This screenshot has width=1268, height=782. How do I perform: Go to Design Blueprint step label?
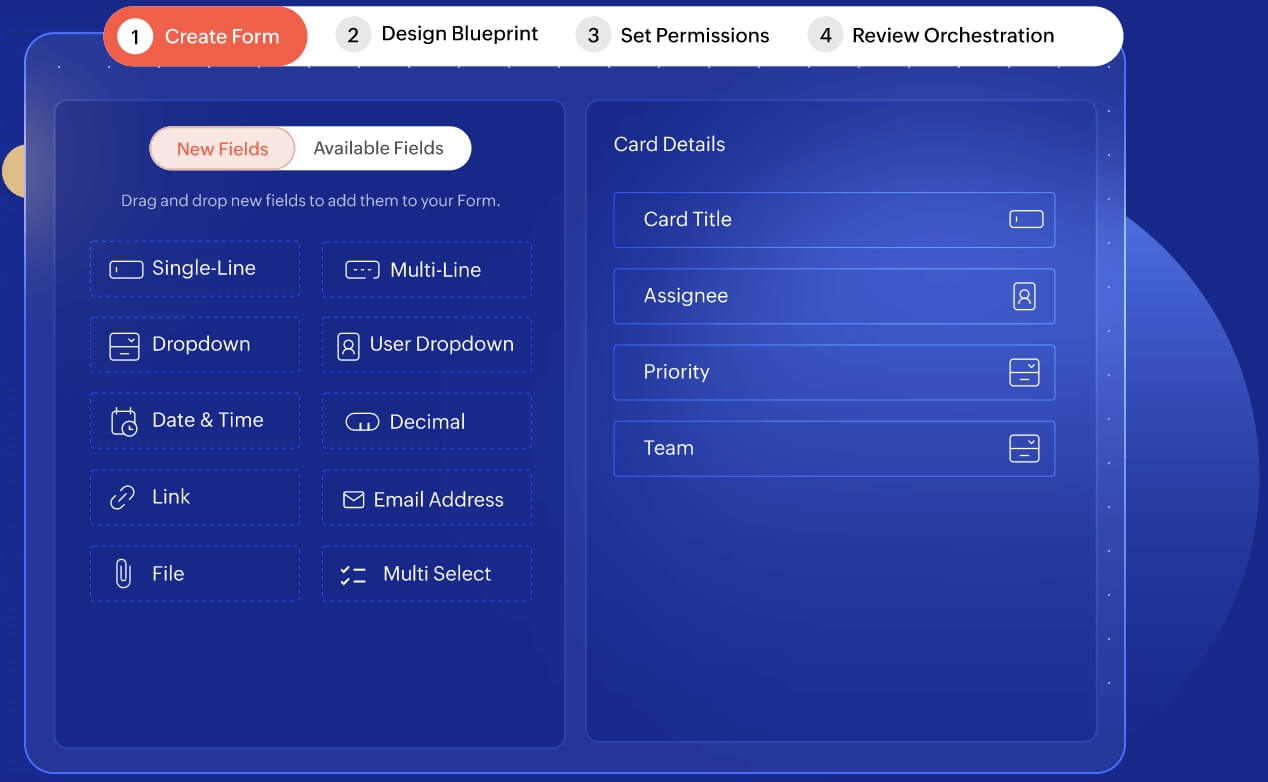click(460, 34)
